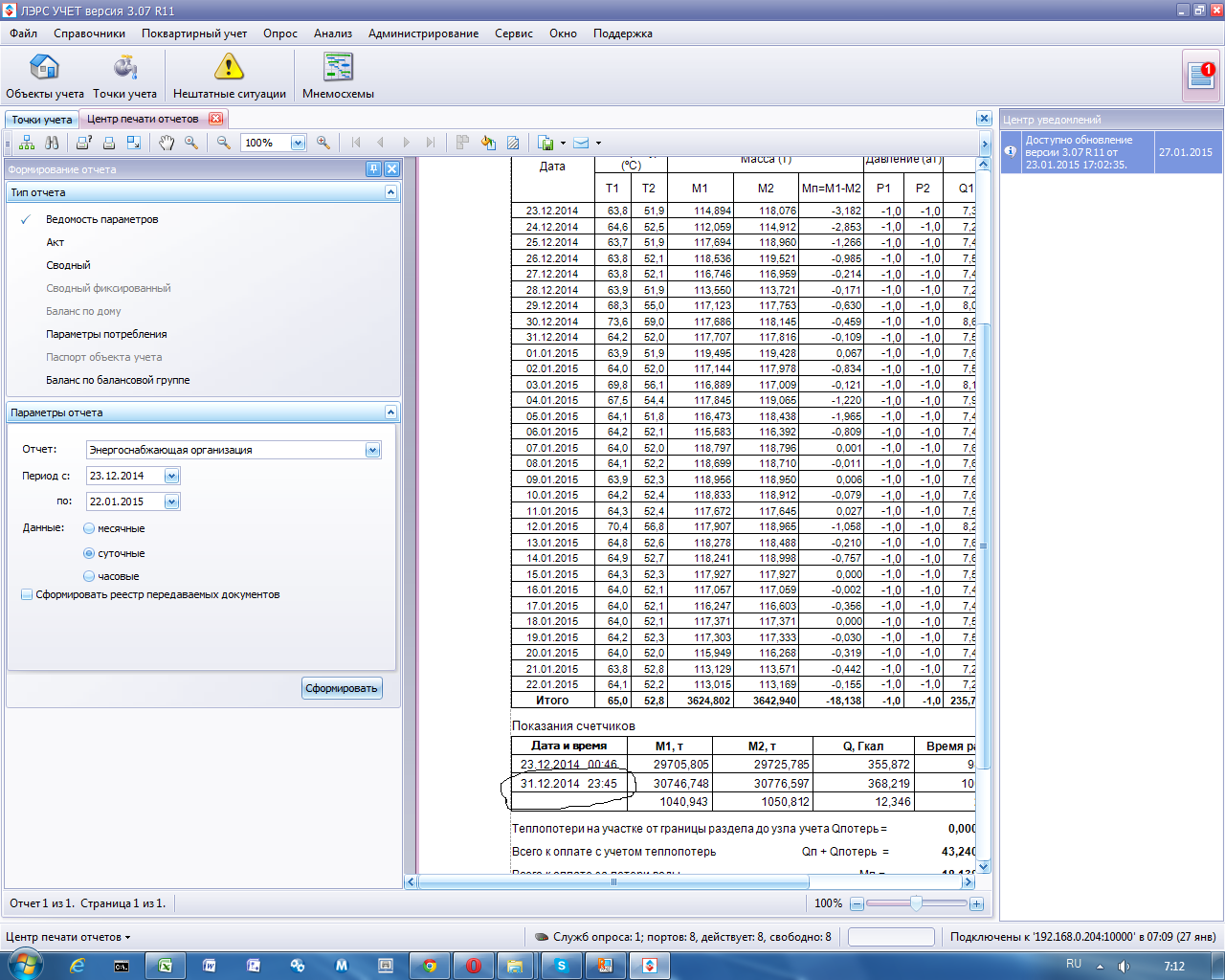The image size is (1225, 980).
Task: Go to first page arrow
Action: (x=356, y=143)
